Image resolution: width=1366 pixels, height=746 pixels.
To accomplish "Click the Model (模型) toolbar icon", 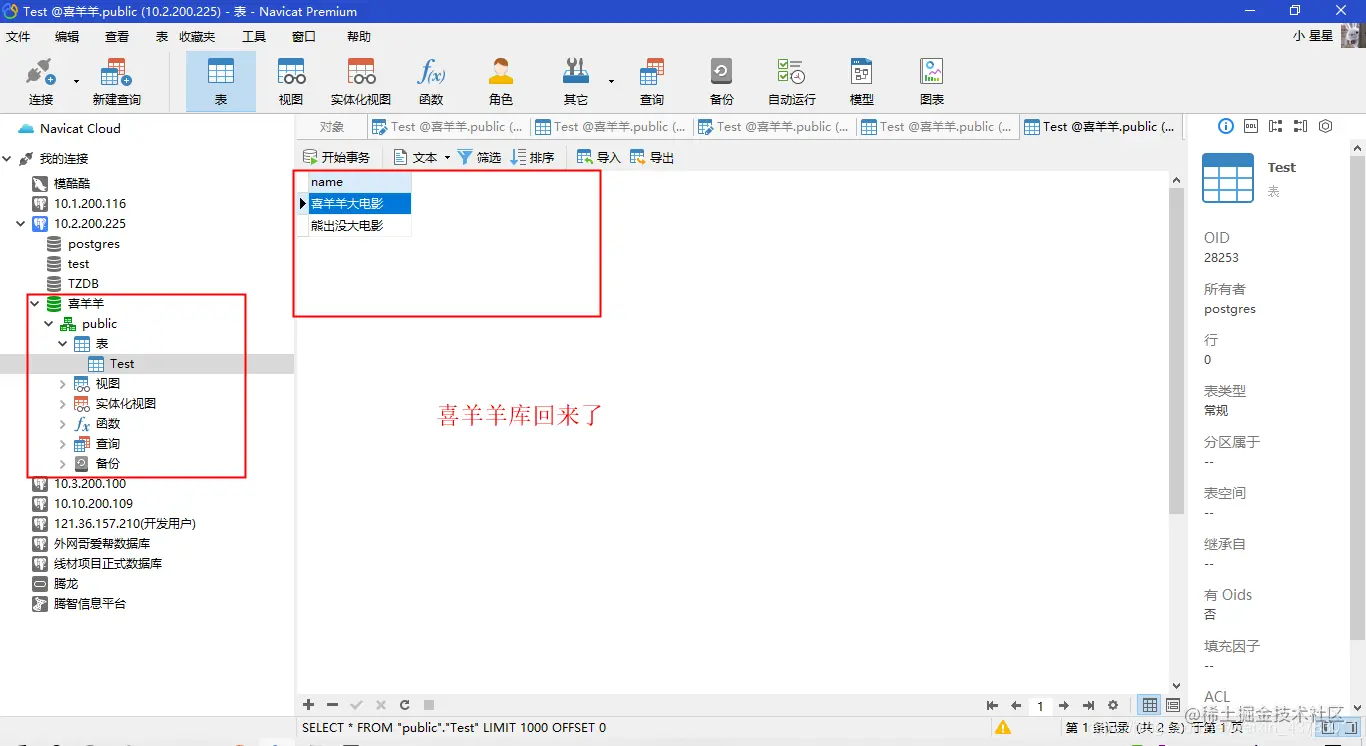I will (861, 80).
